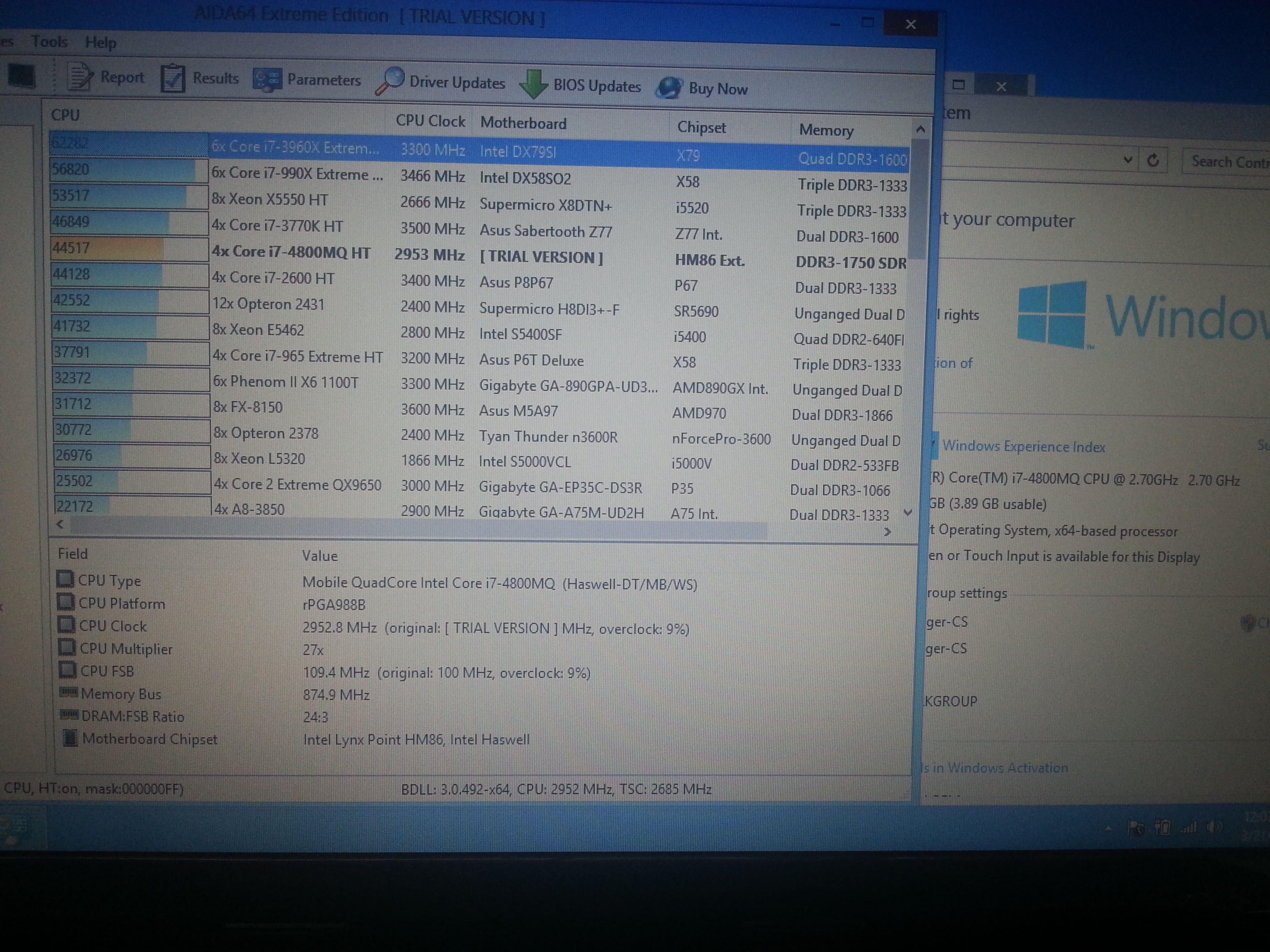The height and width of the screenshot is (952, 1270).
Task: Click the Value column header
Action: (320, 555)
